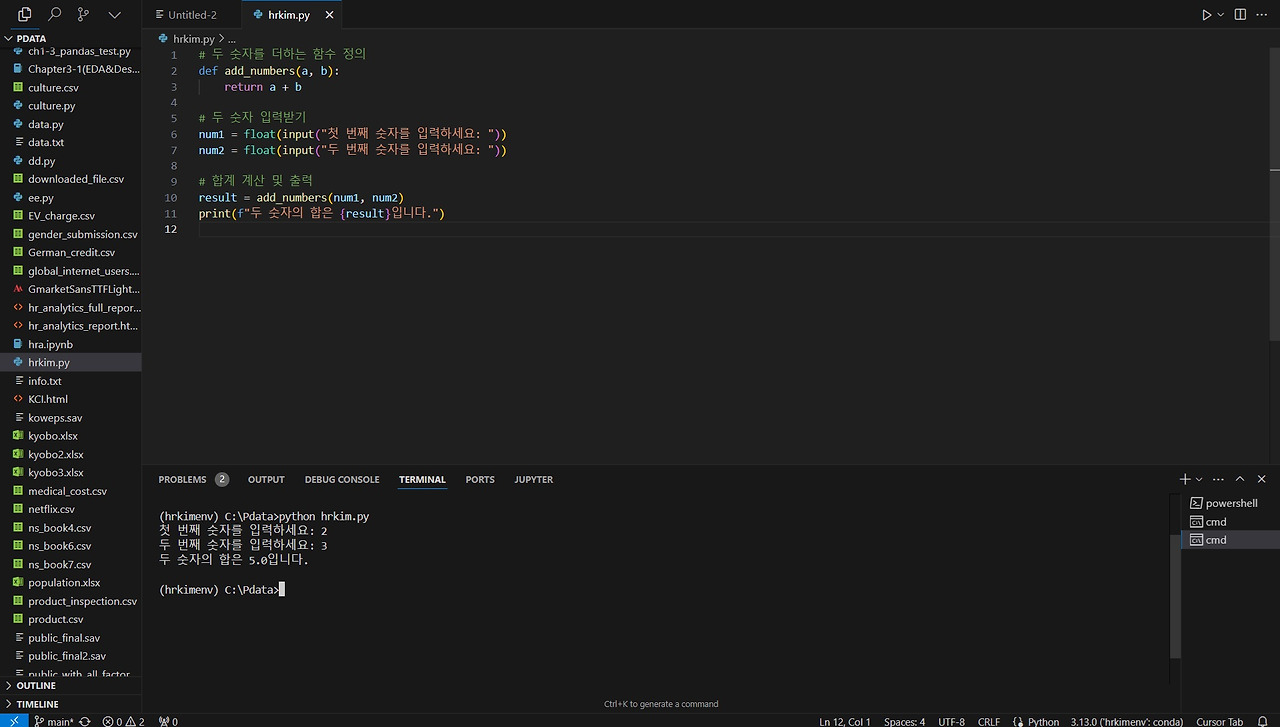
Task: Open hra.ipynb notebook in explorer
Action: 71,344
